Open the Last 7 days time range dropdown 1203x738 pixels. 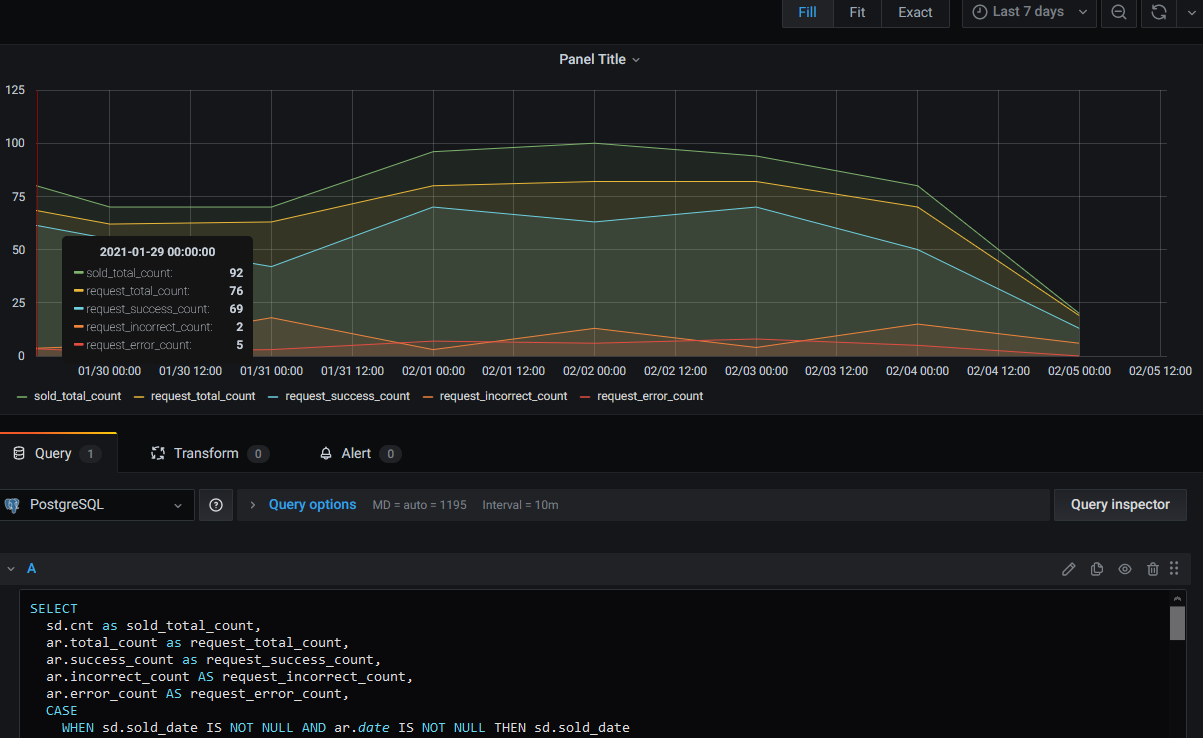(x=1028, y=13)
